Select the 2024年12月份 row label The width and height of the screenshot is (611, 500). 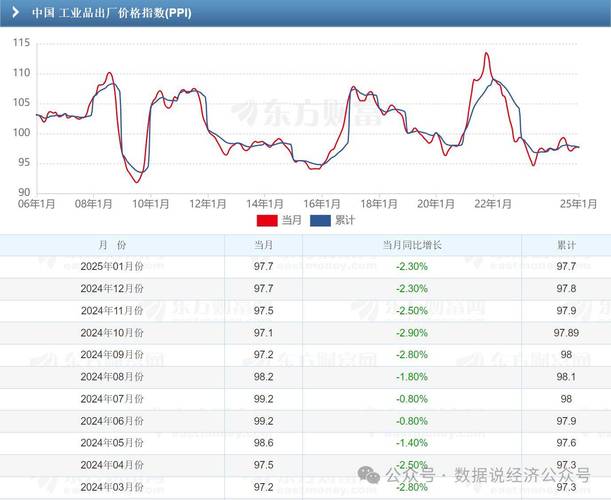[112, 289]
